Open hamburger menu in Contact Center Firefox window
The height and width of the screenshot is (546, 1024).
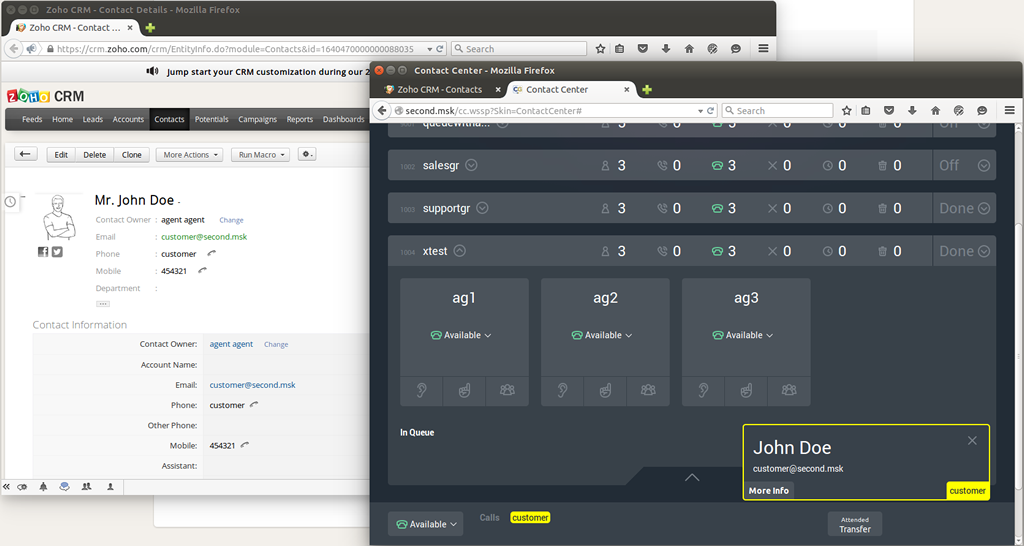point(1010,110)
